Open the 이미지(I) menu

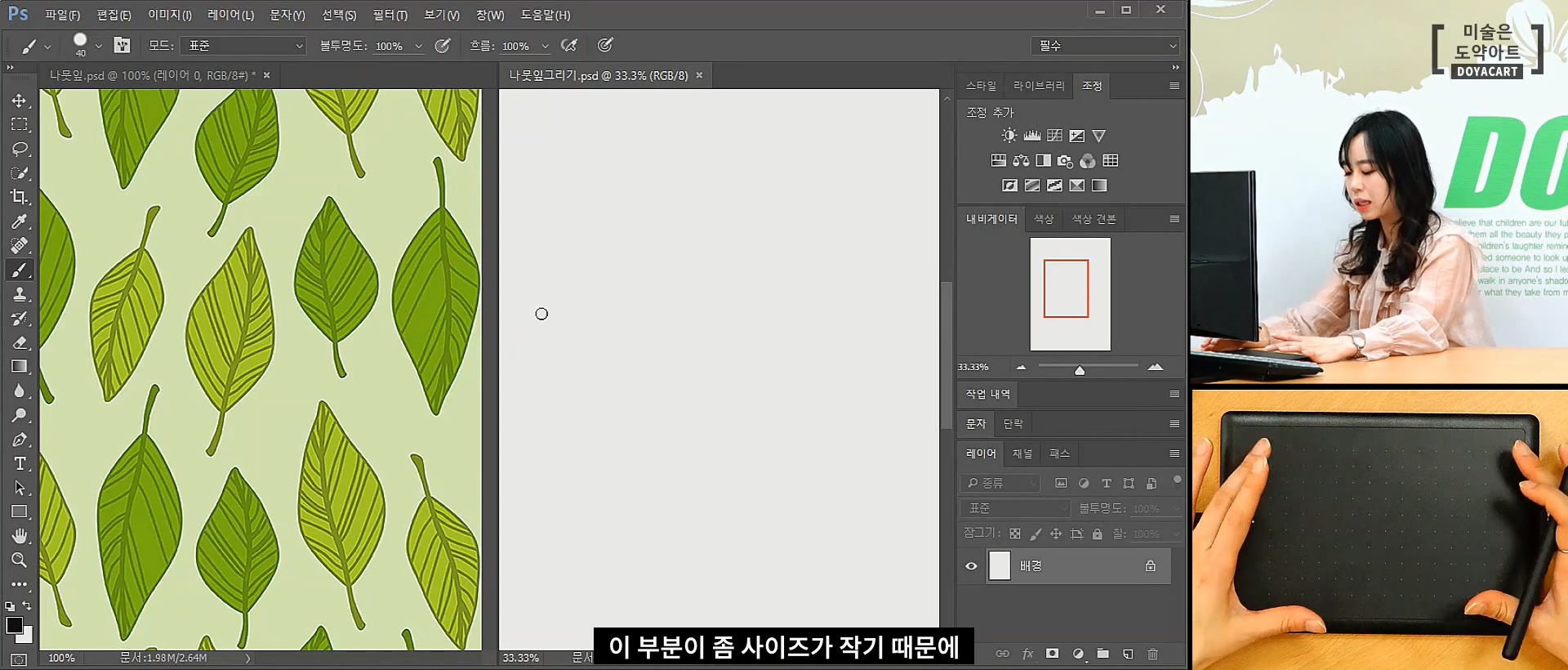pos(170,15)
